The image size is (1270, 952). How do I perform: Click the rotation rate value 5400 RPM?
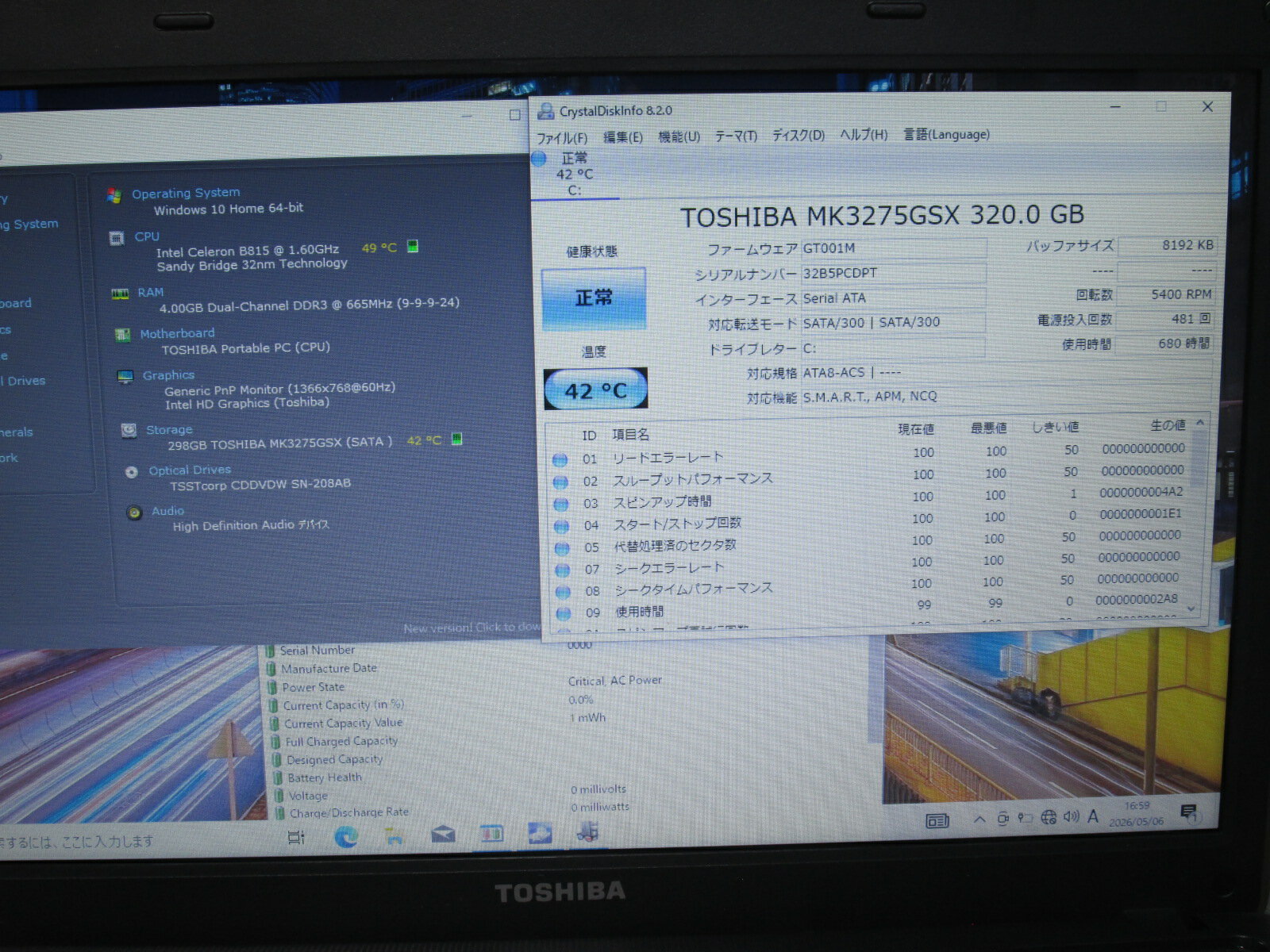(x=1165, y=294)
